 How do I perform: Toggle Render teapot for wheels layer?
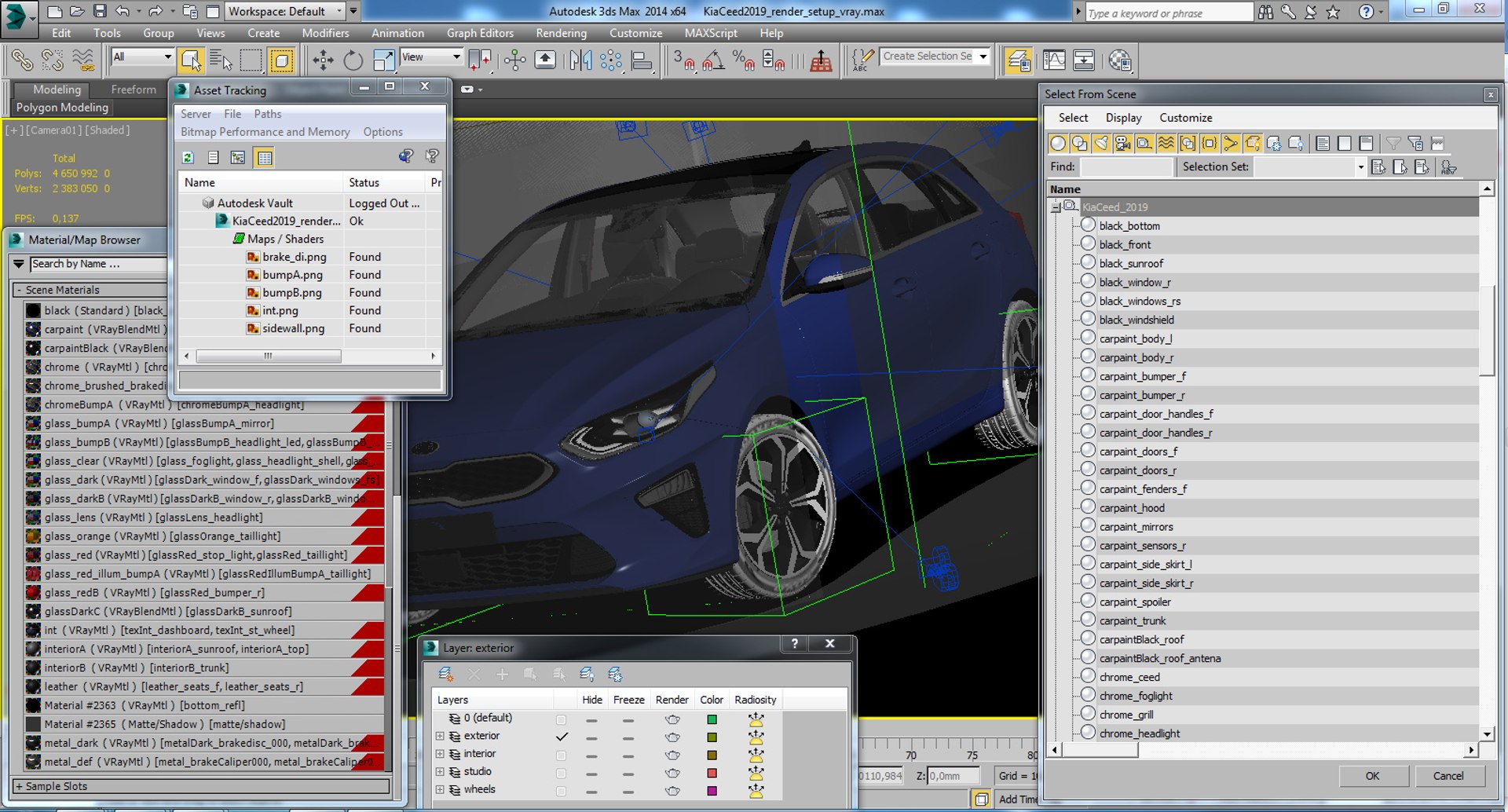(672, 791)
